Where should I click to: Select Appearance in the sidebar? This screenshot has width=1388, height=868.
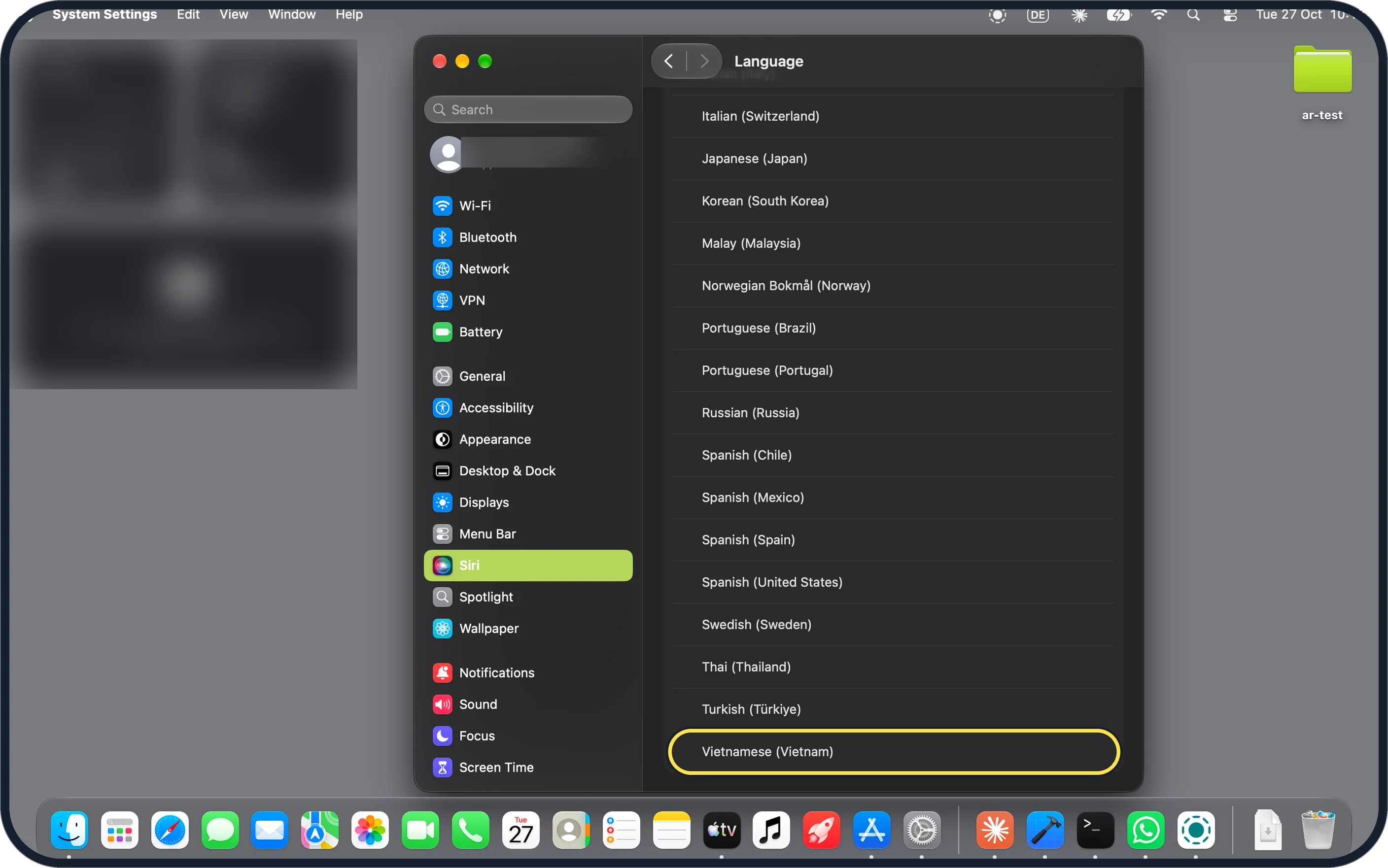528,439
